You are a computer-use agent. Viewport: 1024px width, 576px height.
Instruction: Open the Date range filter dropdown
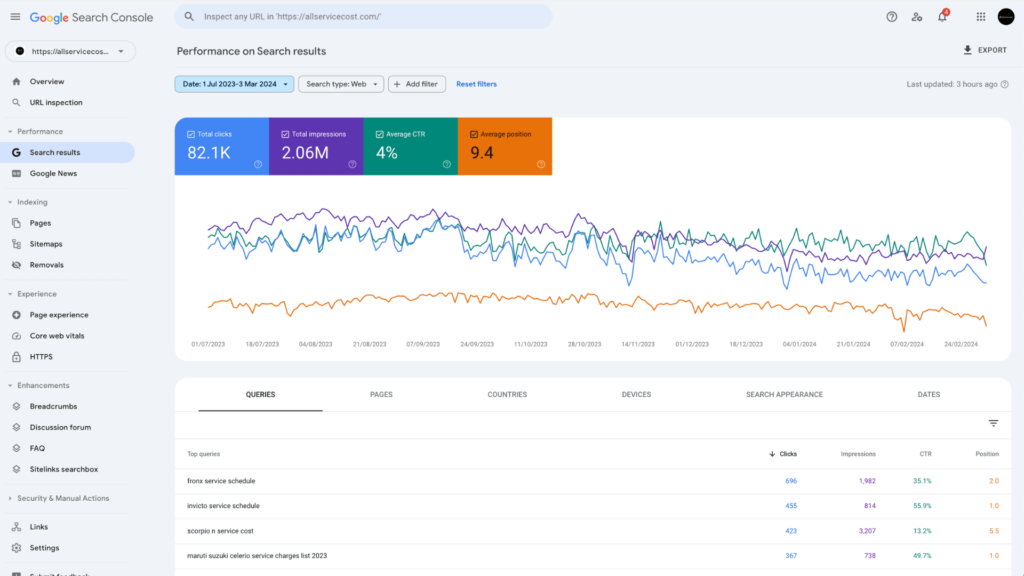(x=234, y=84)
